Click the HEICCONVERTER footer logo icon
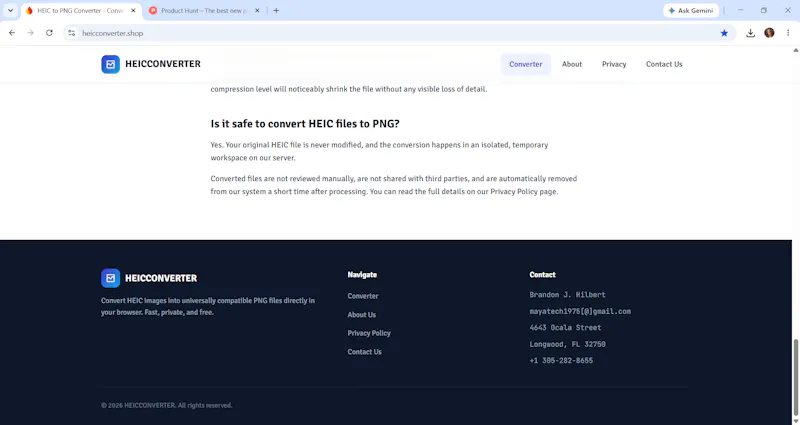Image resolution: width=800 pixels, height=425 pixels. click(110, 278)
